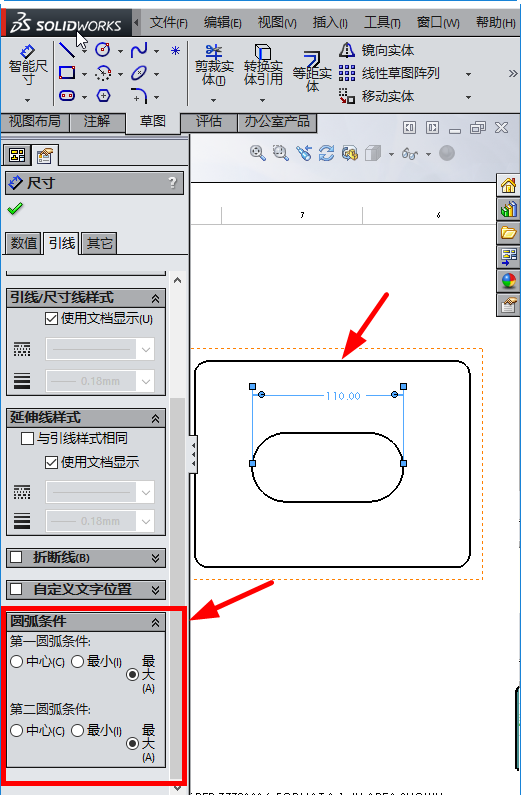The width and height of the screenshot is (521, 795).
Task: Open the 插入(I) menu
Action: 330,22
